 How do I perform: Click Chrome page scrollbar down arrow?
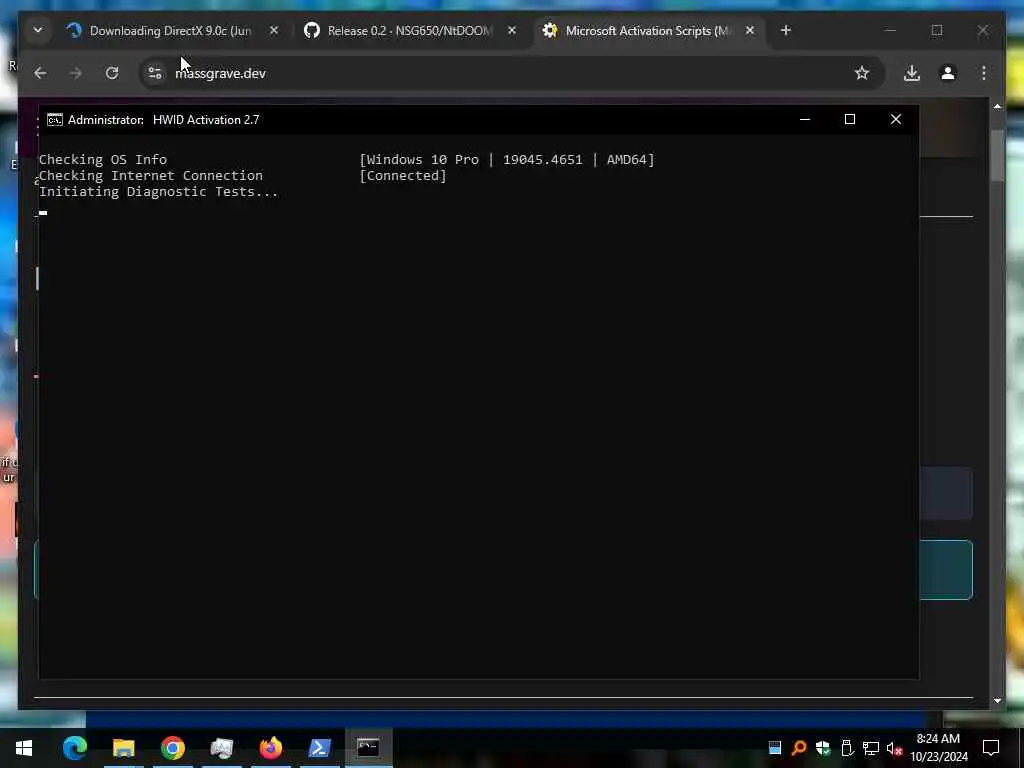pyautogui.click(x=997, y=701)
